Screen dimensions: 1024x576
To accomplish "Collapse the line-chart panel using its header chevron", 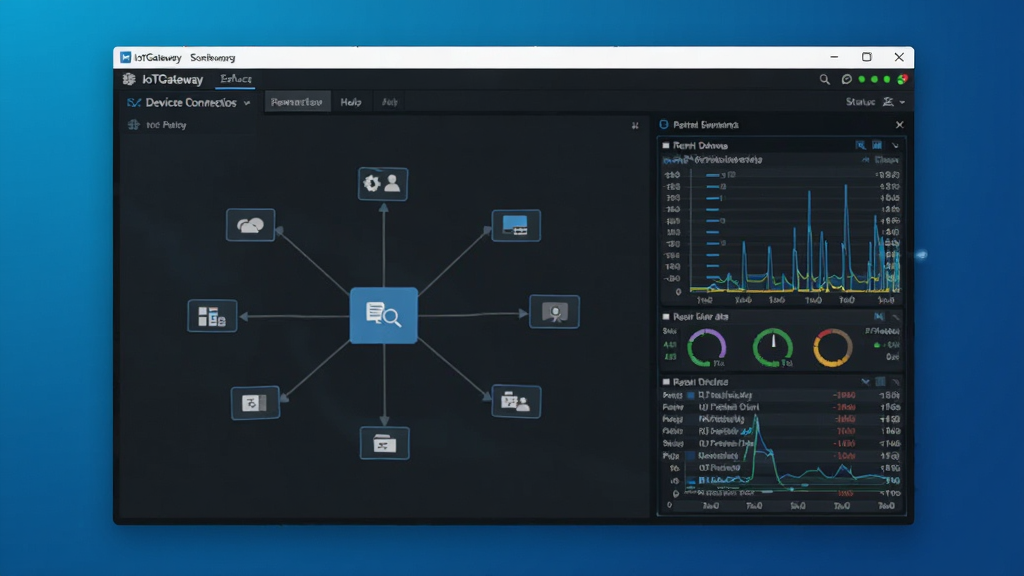I will (895, 146).
